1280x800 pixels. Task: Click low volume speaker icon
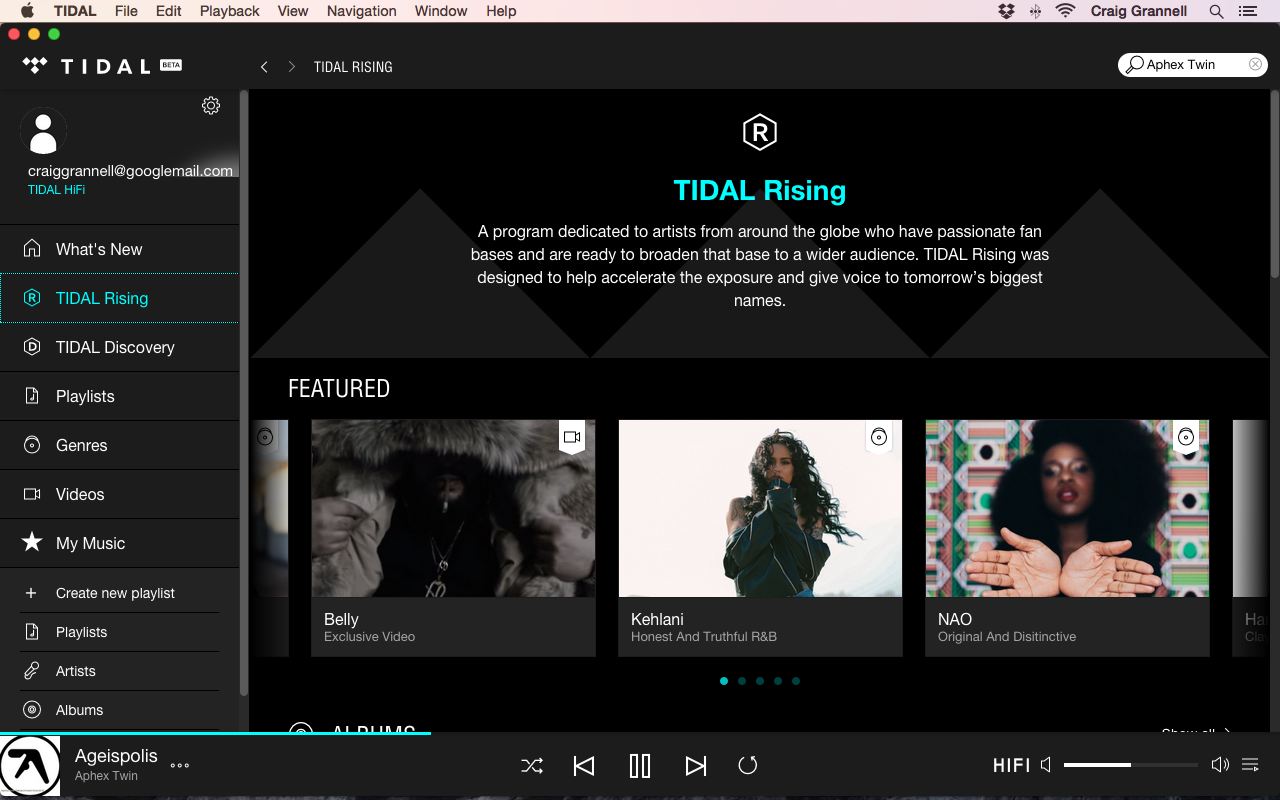tap(1046, 765)
